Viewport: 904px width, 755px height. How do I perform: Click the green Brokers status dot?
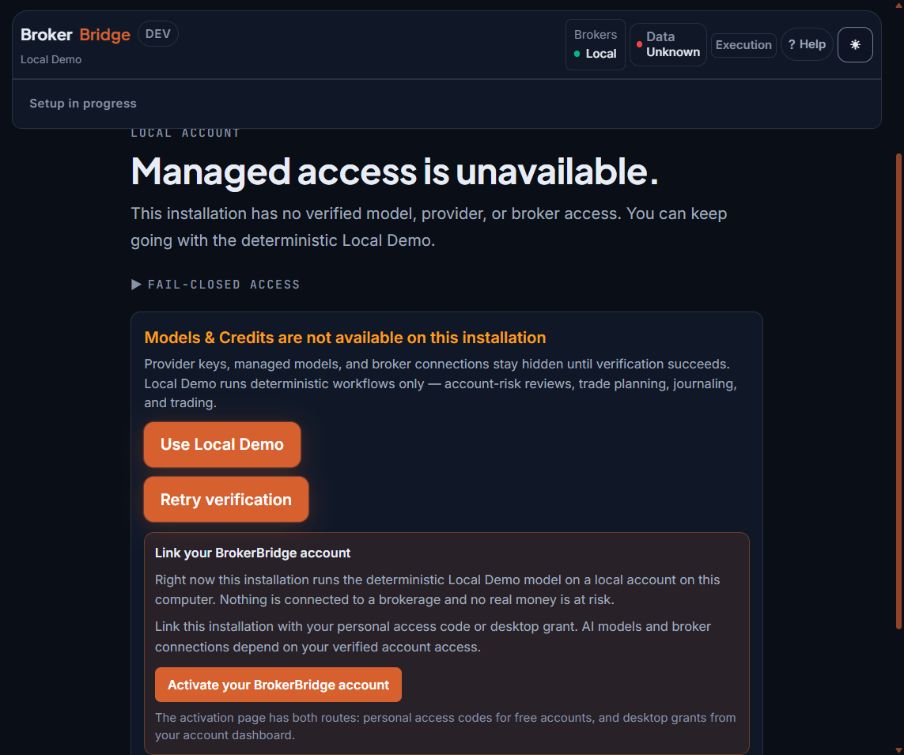tap(577, 54)
